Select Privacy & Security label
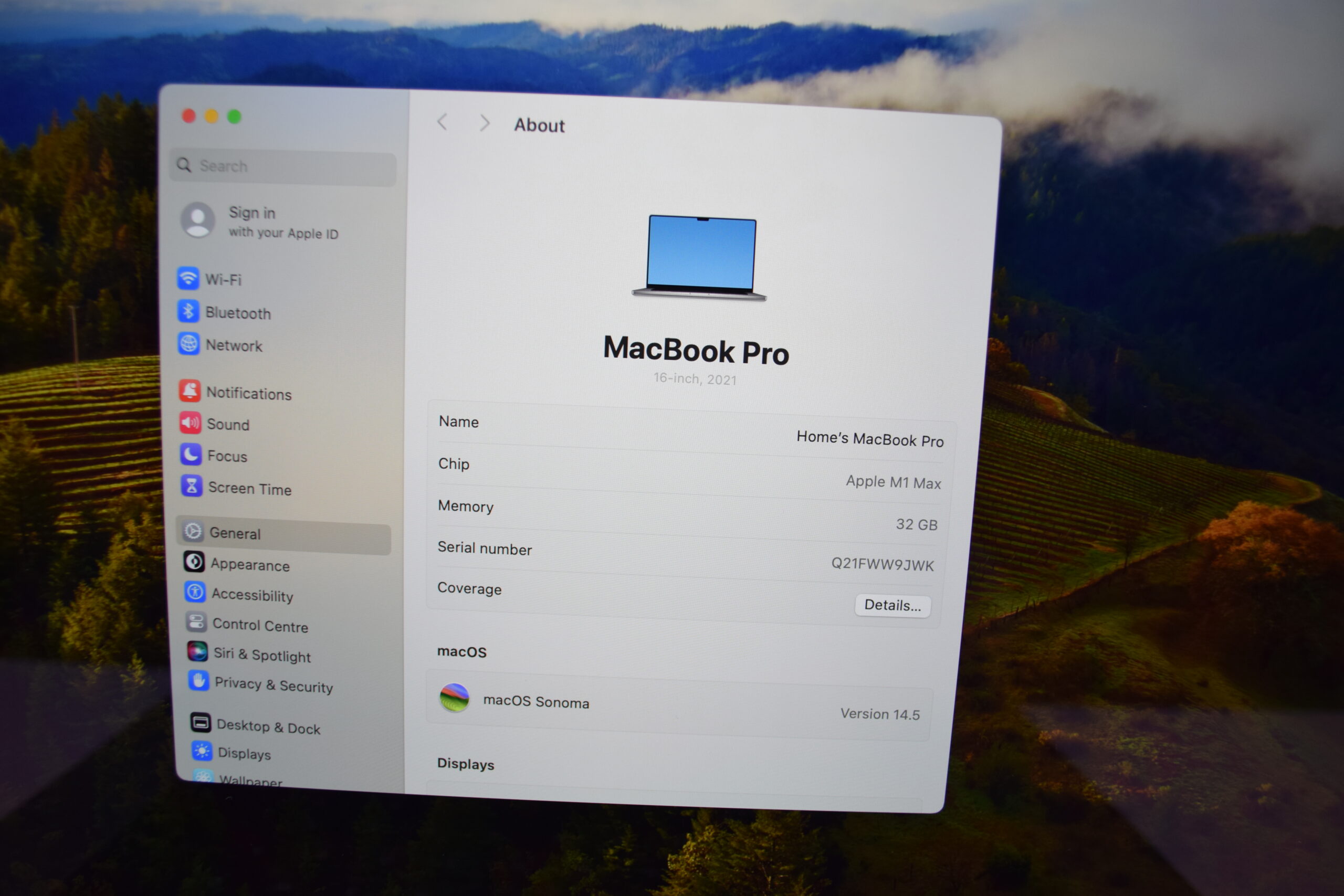The height and width of the screenshot is (896, 1344). click(274, 684)
